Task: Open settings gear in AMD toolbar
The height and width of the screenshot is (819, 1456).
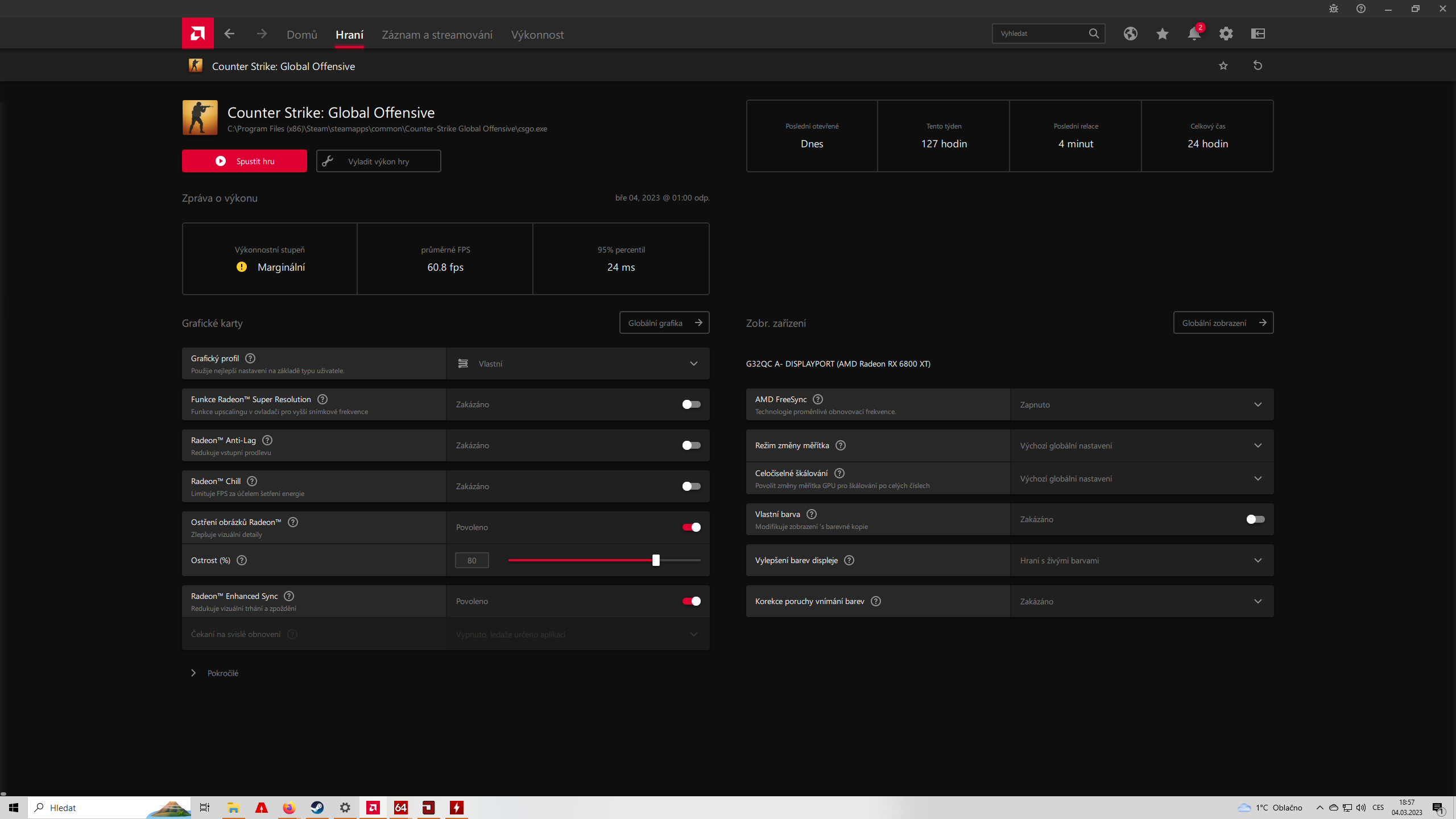Action: [1226, 34]
